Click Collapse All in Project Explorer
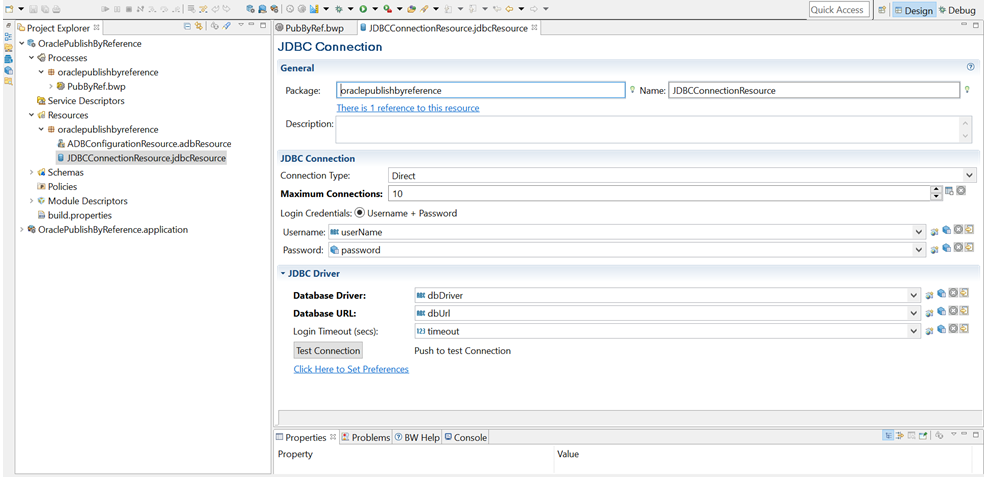 click(x=187, y=27)
